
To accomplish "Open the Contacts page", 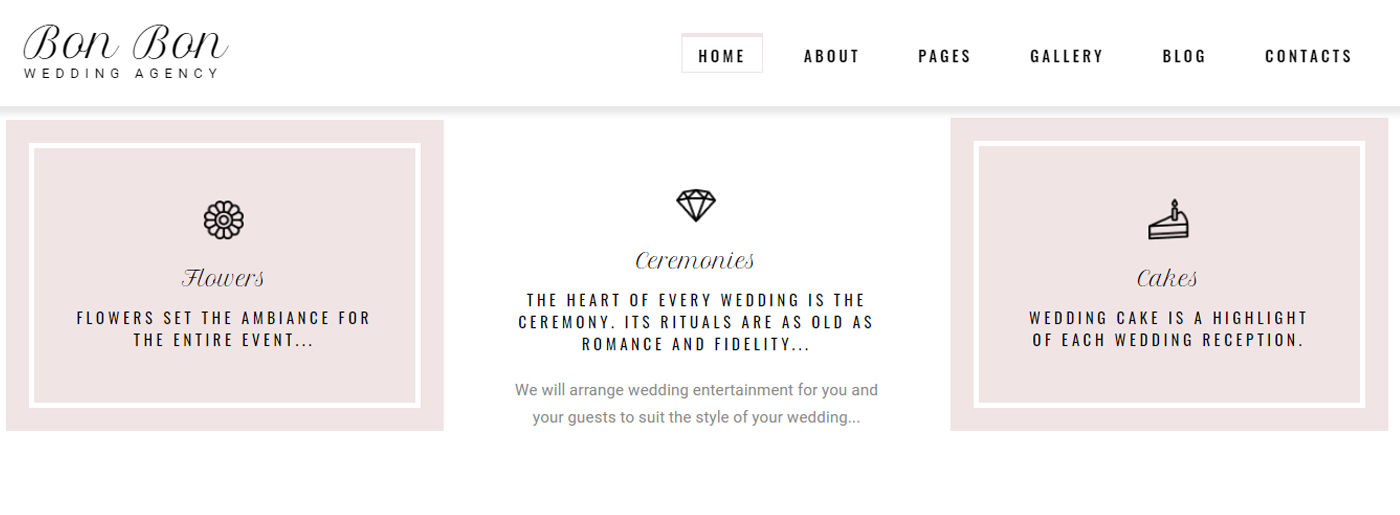I will click(x=1309, y=56).
